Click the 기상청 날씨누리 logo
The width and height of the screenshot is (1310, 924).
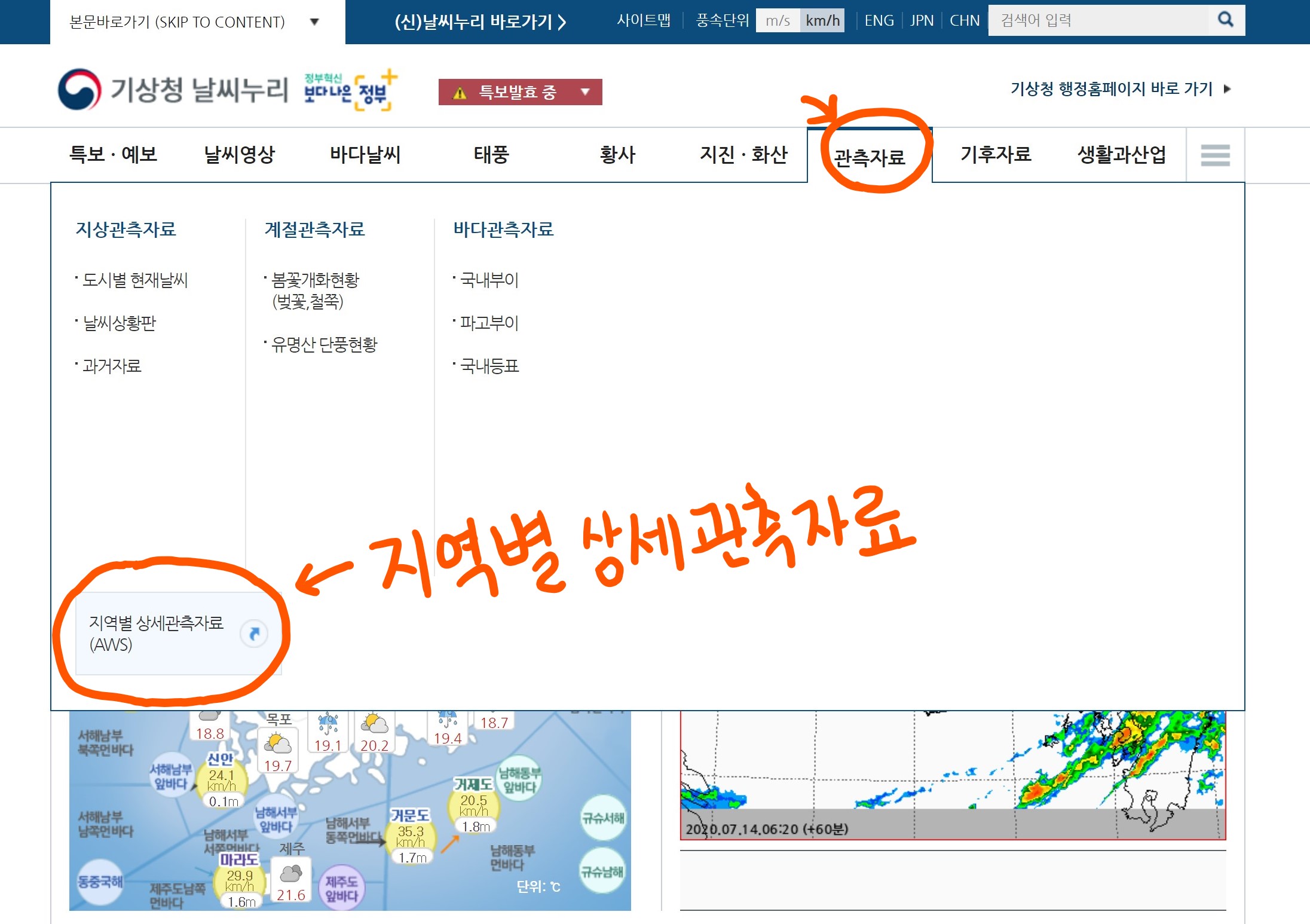[173, 90]
